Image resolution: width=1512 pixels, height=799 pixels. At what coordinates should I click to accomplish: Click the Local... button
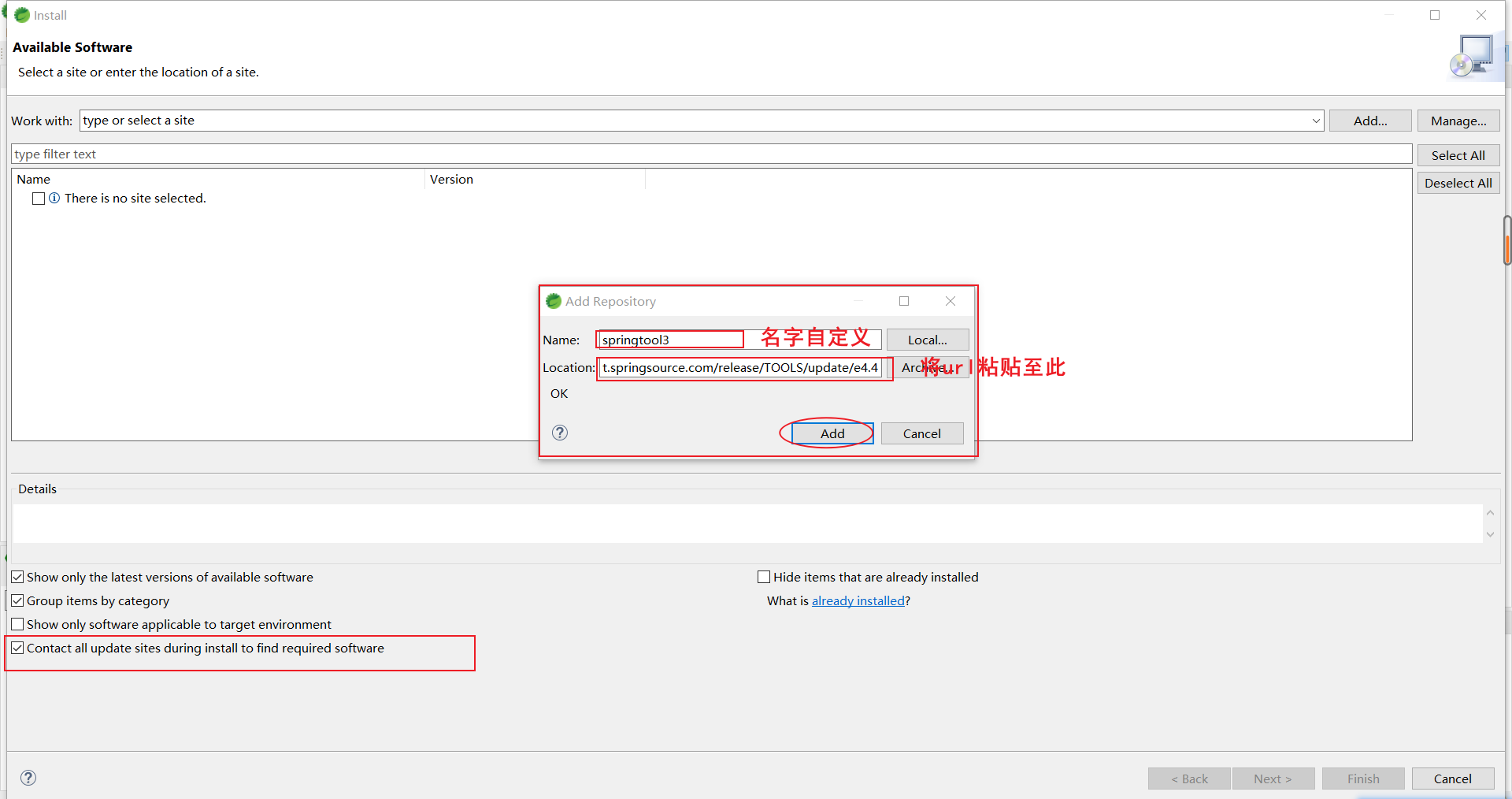pos(927,339)
